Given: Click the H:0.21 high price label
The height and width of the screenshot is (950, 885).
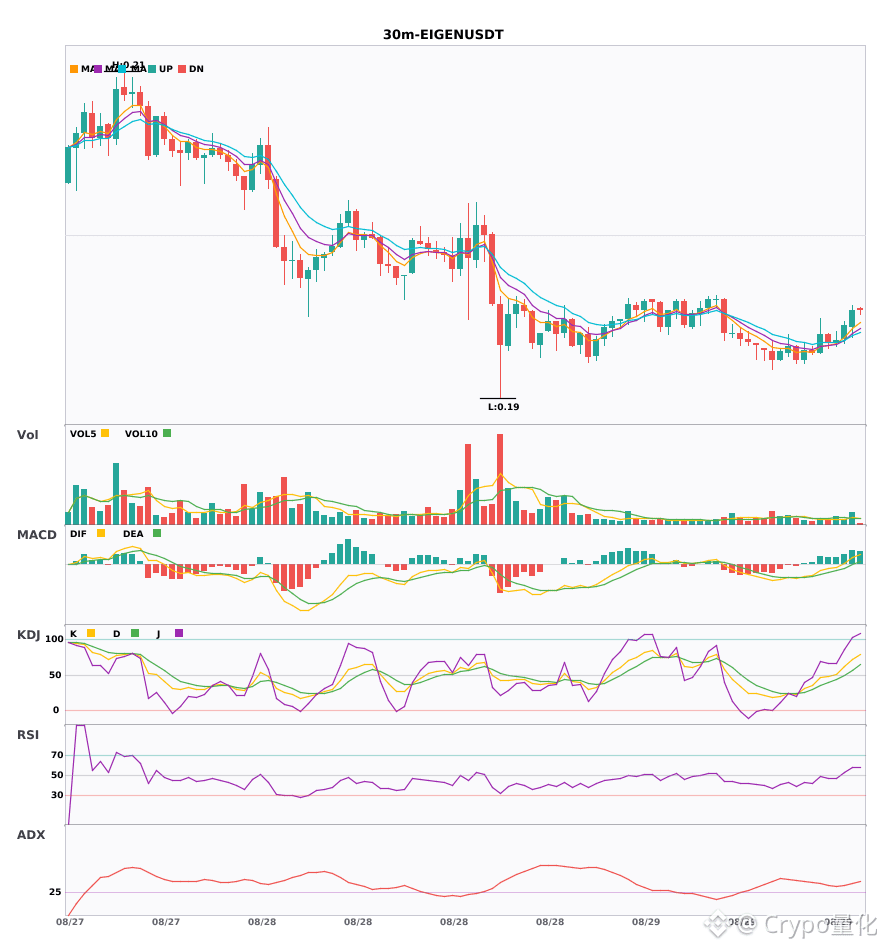Looking at the screenshot, I should tap(128, 64).
